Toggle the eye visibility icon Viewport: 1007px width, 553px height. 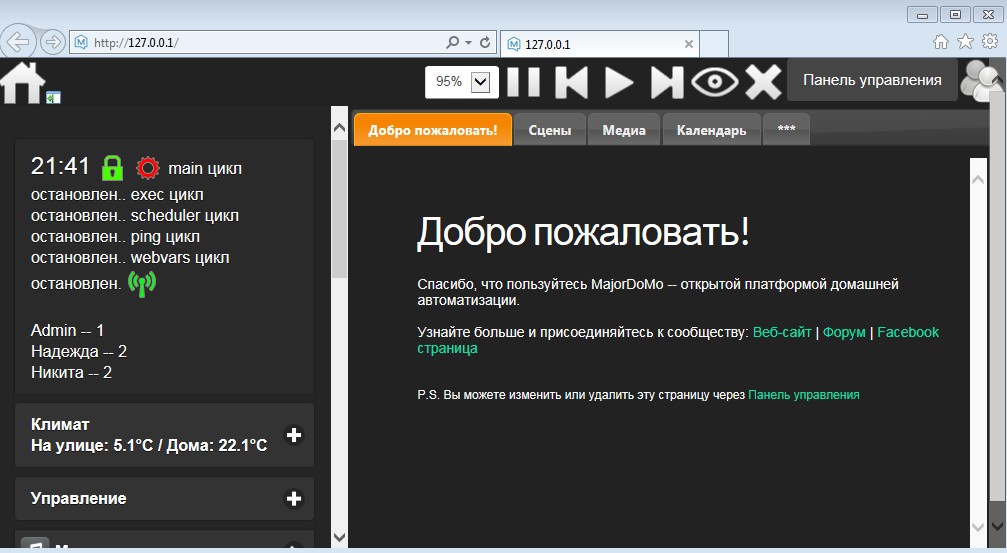714,82
